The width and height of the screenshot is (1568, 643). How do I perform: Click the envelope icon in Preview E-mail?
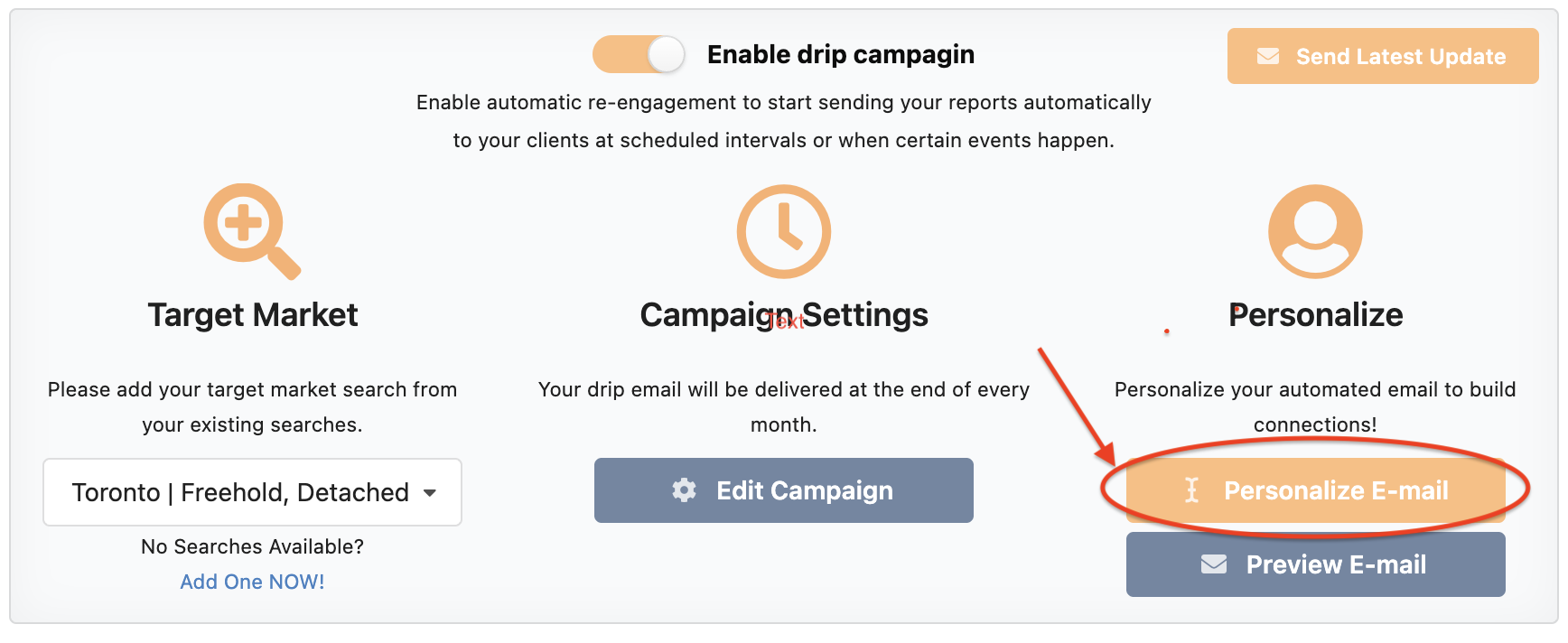1214,564
